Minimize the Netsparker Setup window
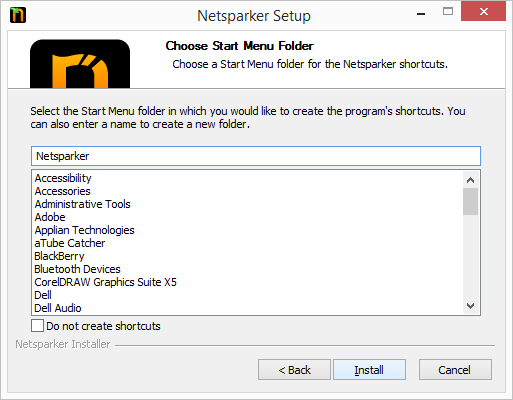513x400 pixels. (x=421, y=14)
